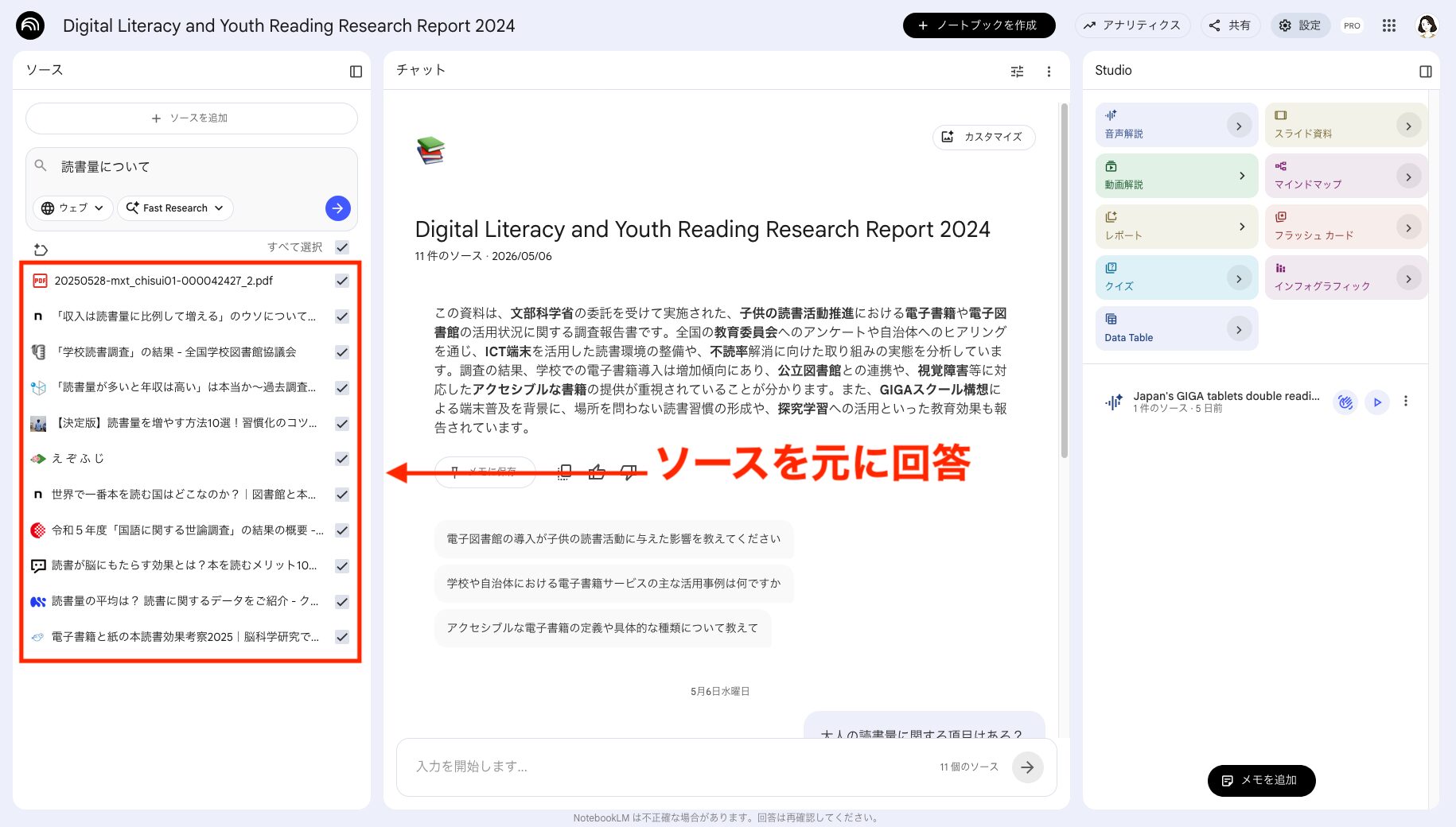This screenshot has width=1456, height=827.
Task: Open the NotebookLM home logo
Action: 30,25
